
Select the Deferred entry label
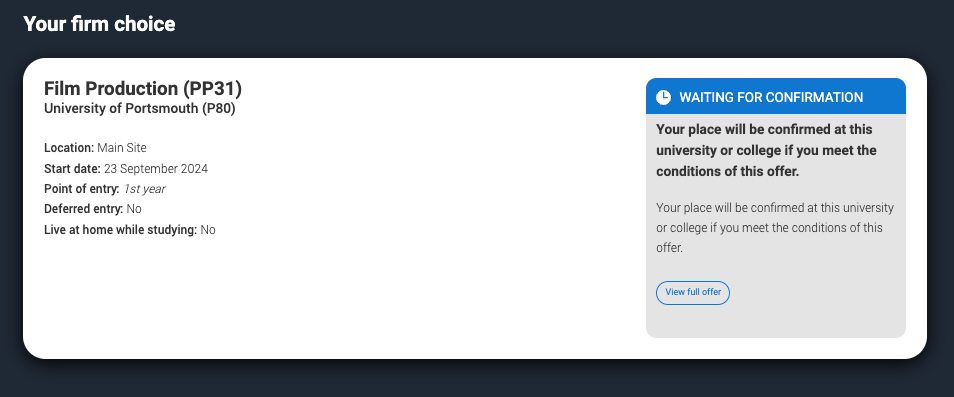(x=83, y=209)
